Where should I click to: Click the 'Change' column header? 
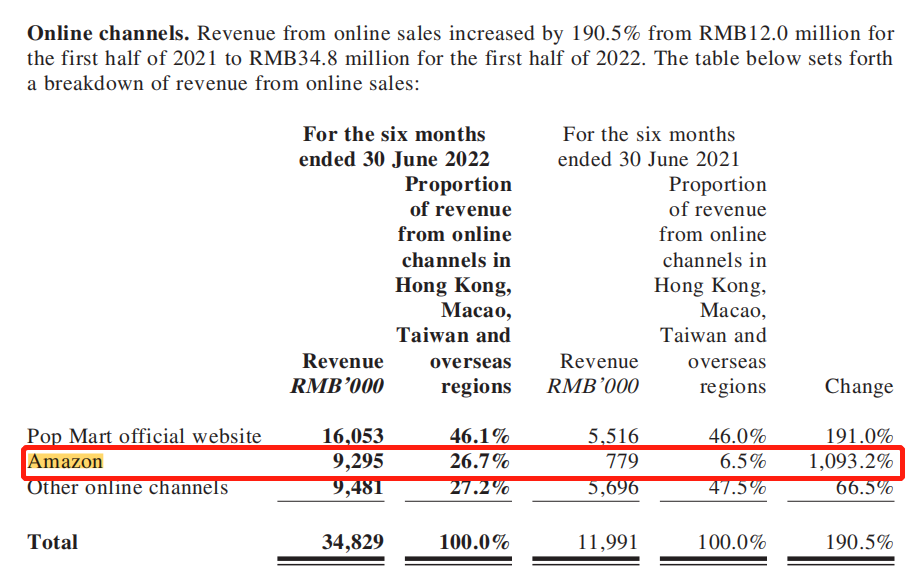858,386
